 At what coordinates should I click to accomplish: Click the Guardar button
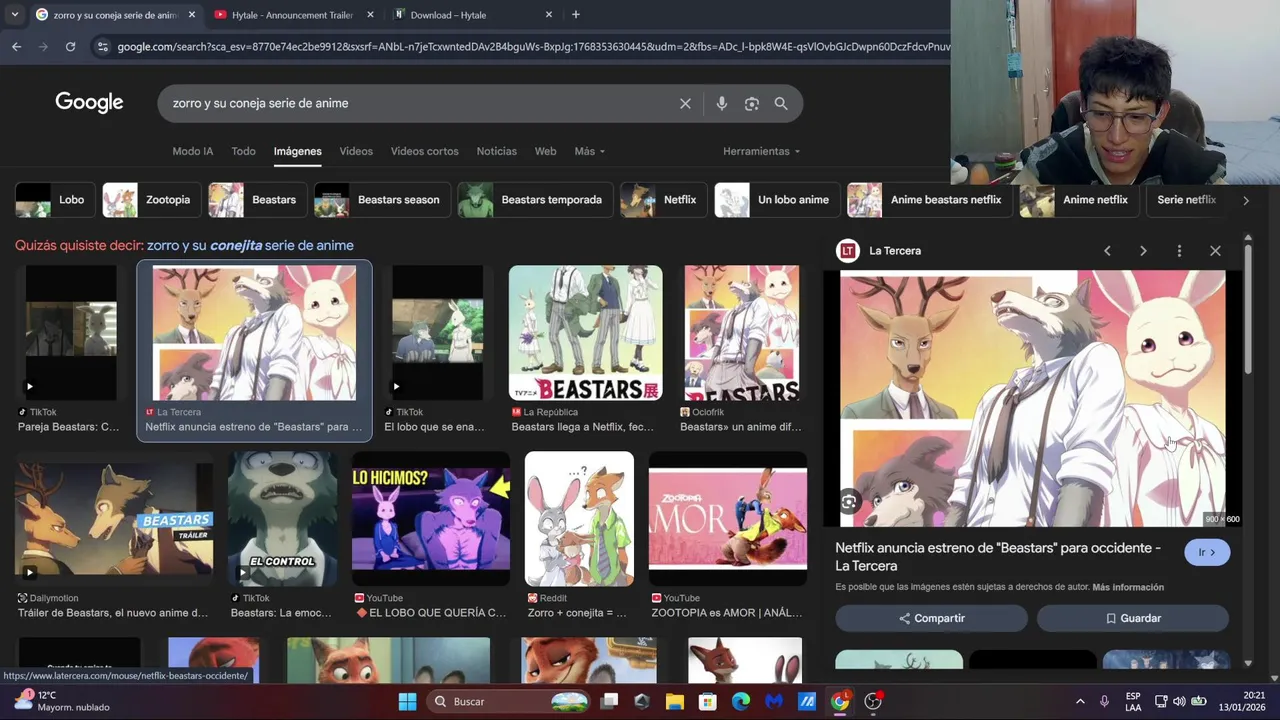(1133, 618)
